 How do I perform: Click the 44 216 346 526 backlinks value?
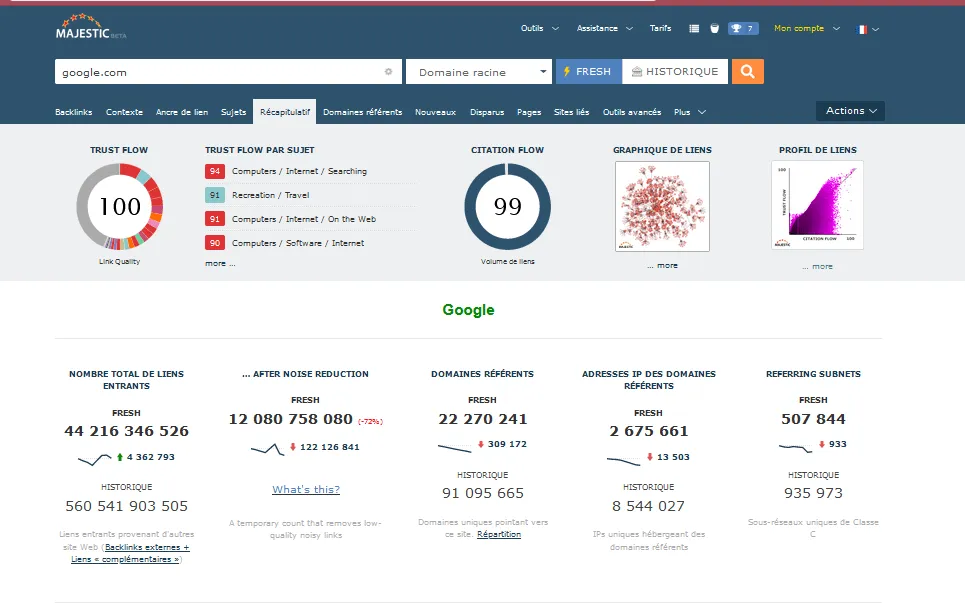tap(126, 431)
